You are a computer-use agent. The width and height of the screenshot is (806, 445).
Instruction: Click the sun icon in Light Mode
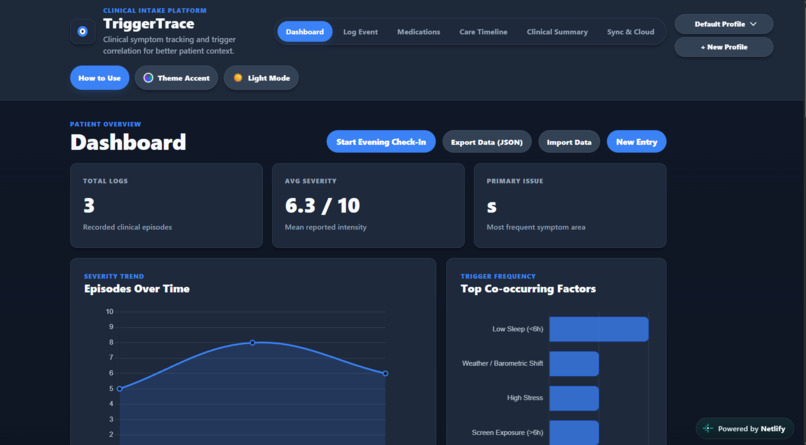tap(238, 78)
